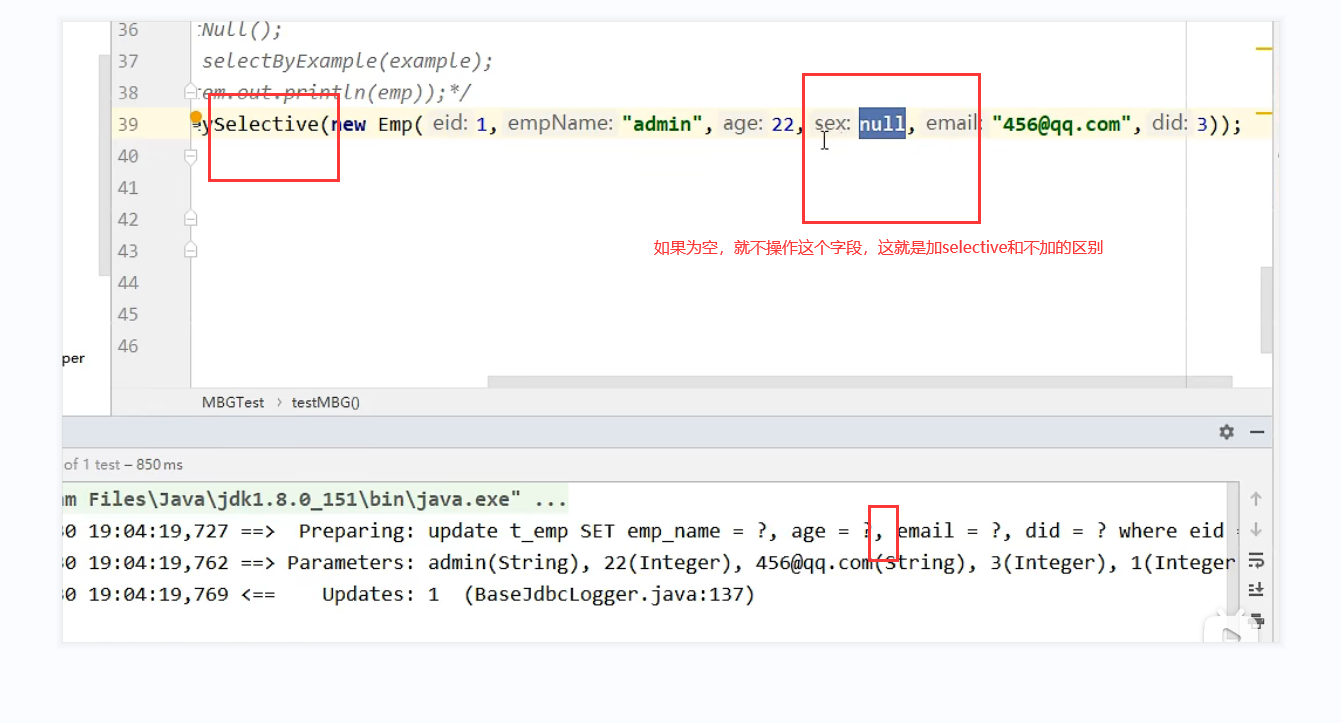The height and width of the screenshot is (723, 1341).
Task: Collapse the fold marker at line 38
Action: (x=191, y=93)
